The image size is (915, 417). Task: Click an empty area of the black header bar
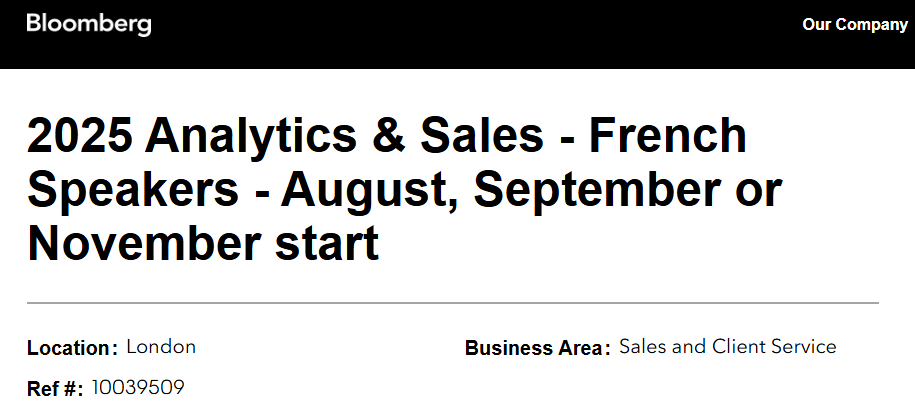(x=467, y=34)
